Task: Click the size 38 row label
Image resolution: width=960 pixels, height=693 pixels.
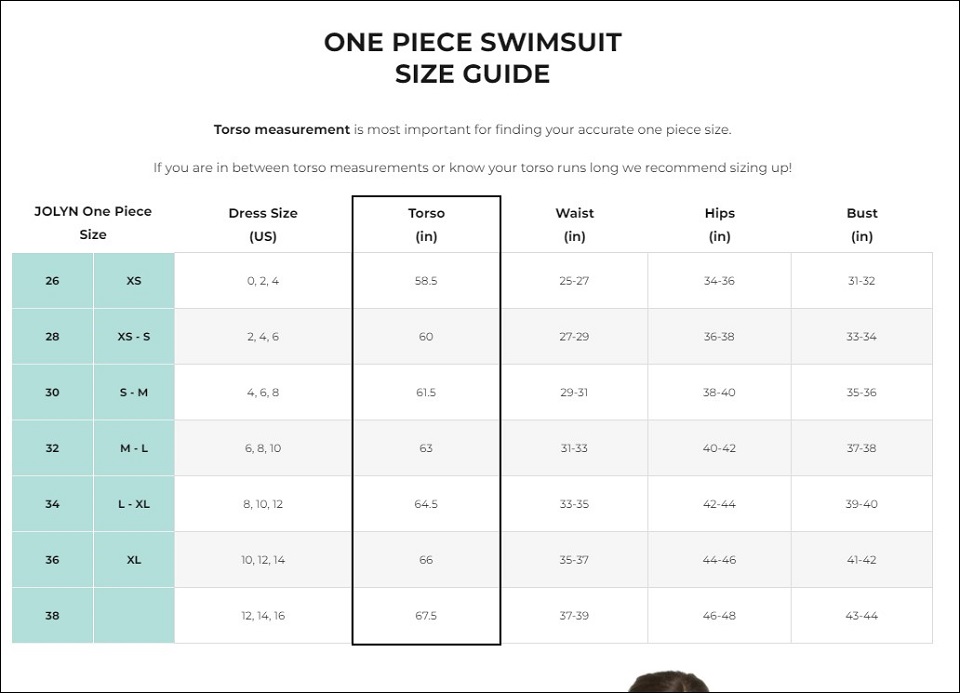Action: pyautogui.click(x=53, y=615)
